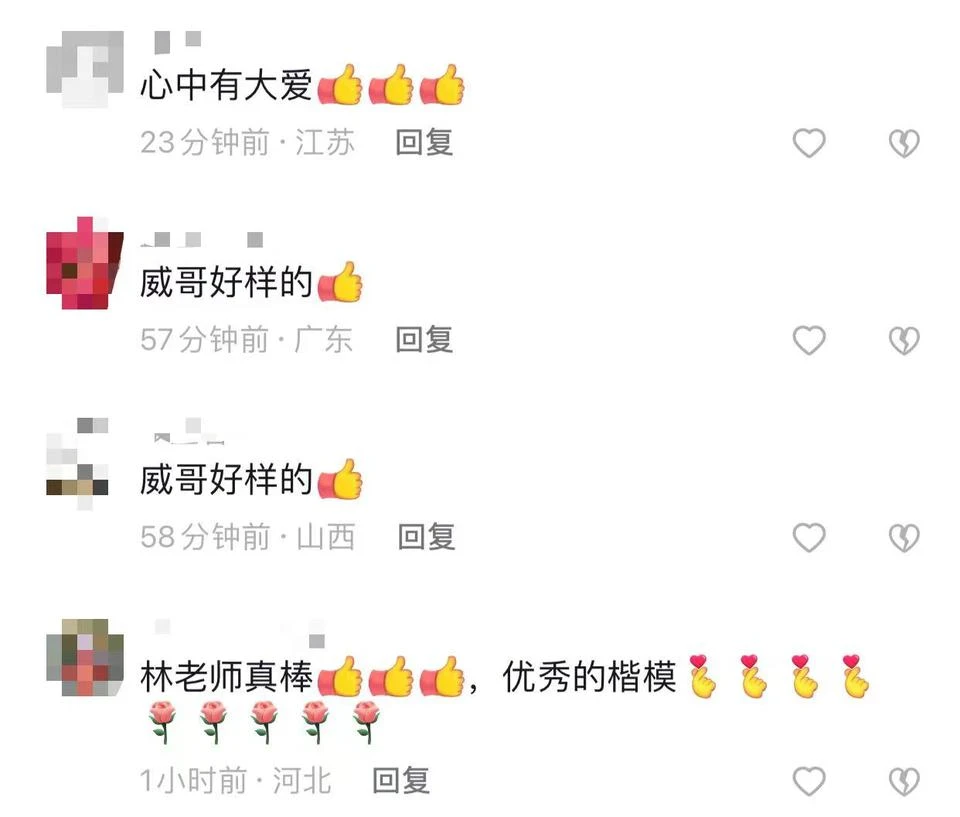Open the red pixelated avatar of 广东 commenter
This screenshot has height=817, width=960.
85,263
